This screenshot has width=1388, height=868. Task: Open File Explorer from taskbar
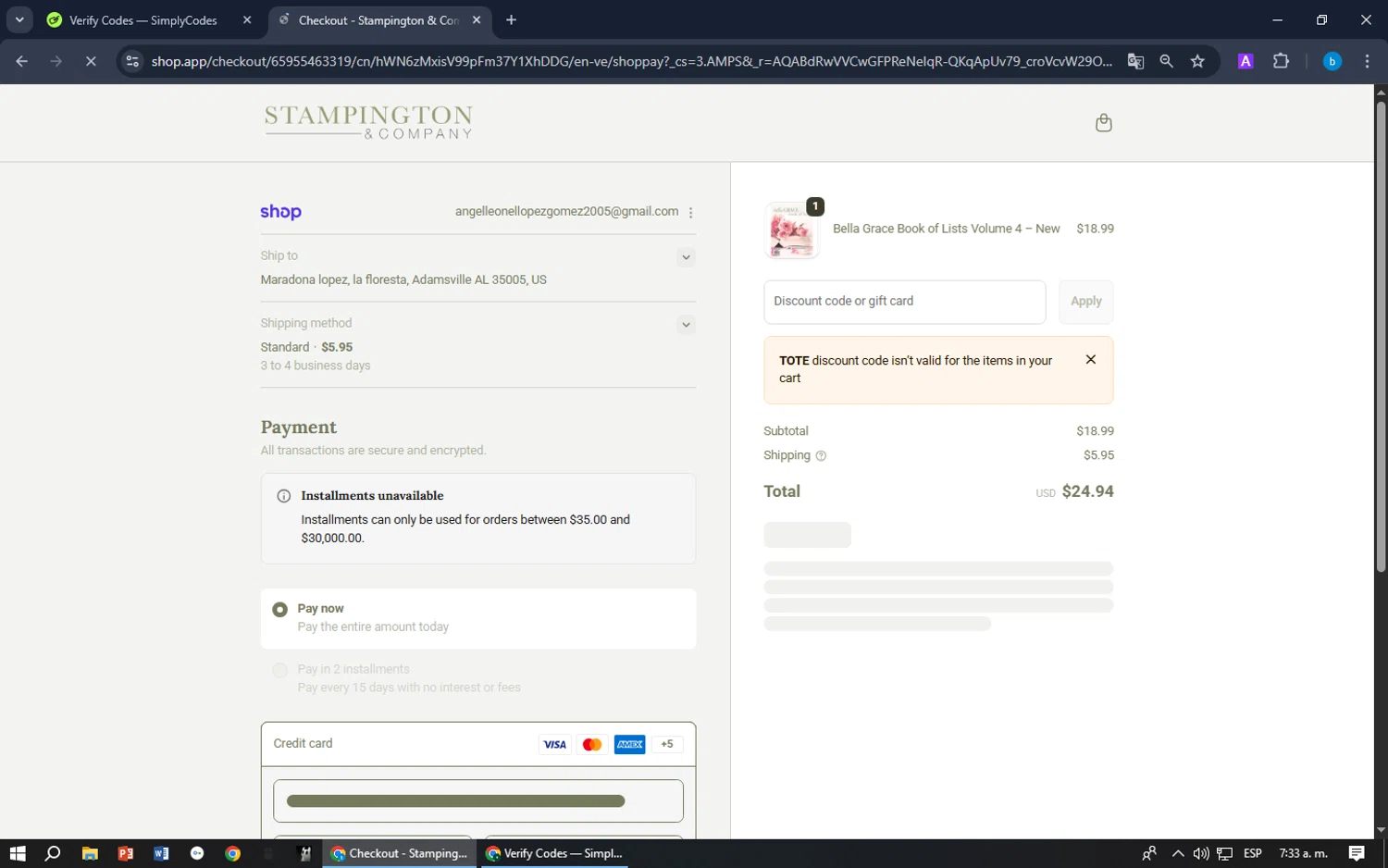(x=90, y=853)
